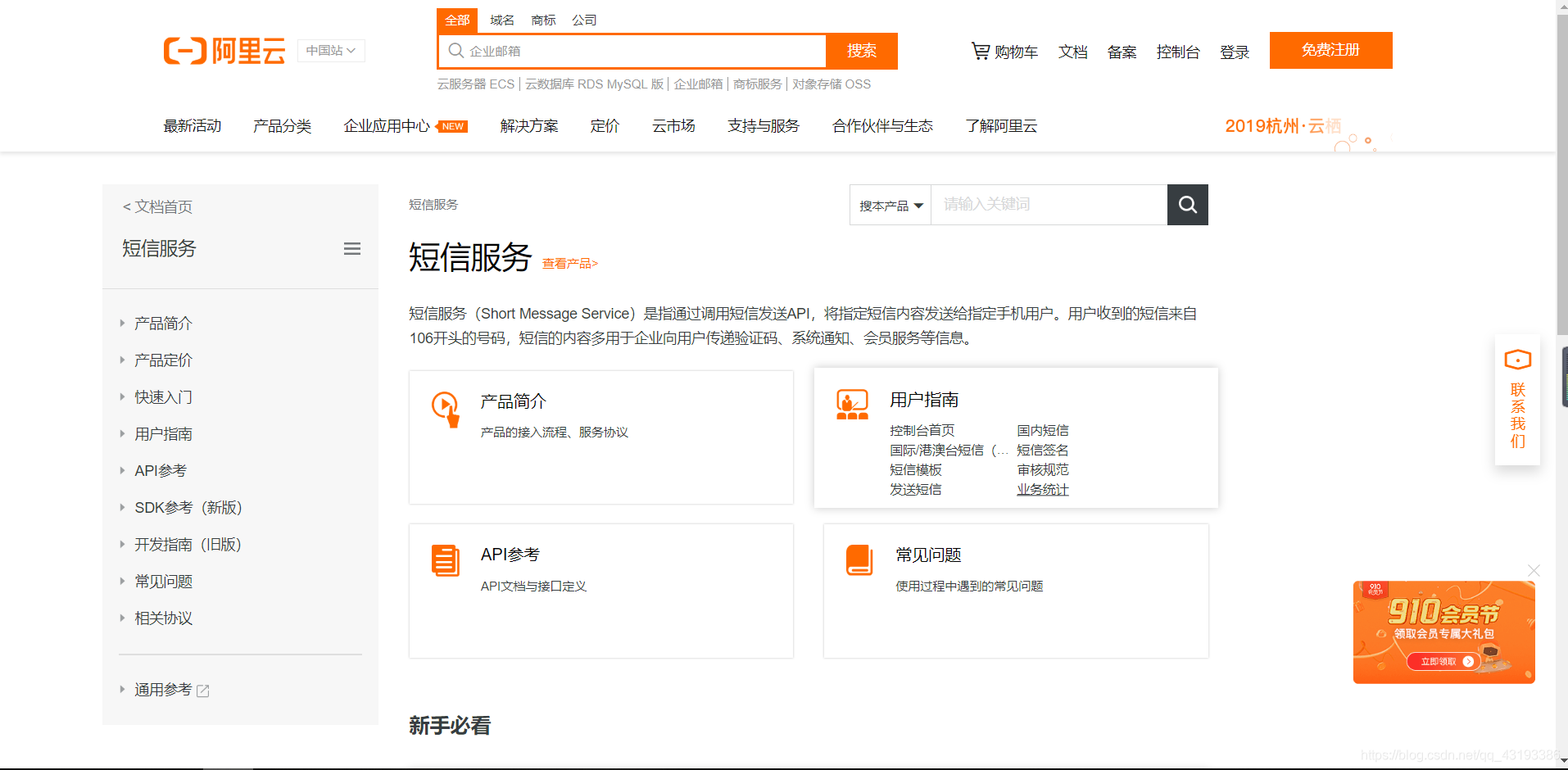Screen dimensions: 1568x770
Task: Click the 常见问题 book icon
Action: click(859, 560)
